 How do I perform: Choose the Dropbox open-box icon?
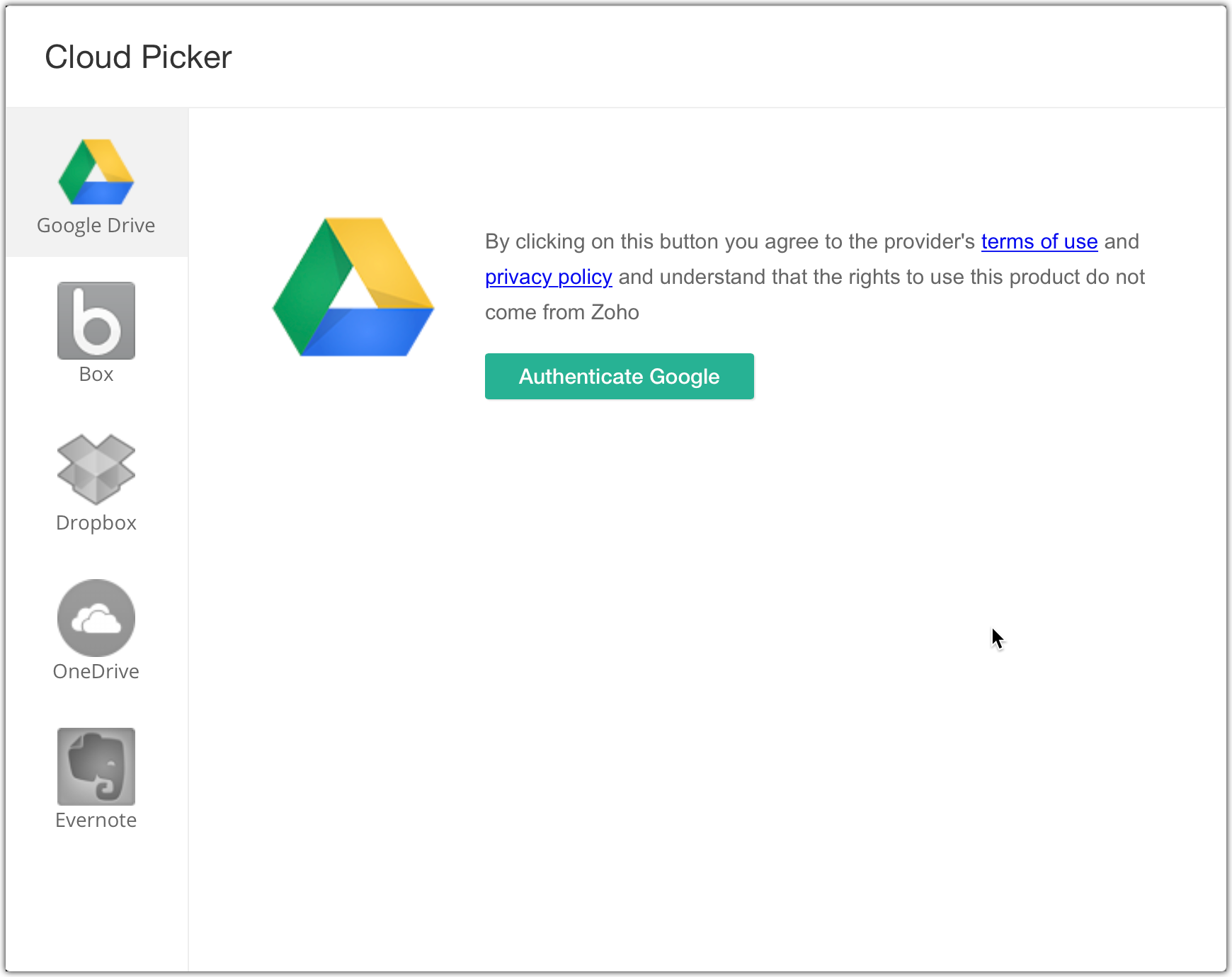point(96,469)
